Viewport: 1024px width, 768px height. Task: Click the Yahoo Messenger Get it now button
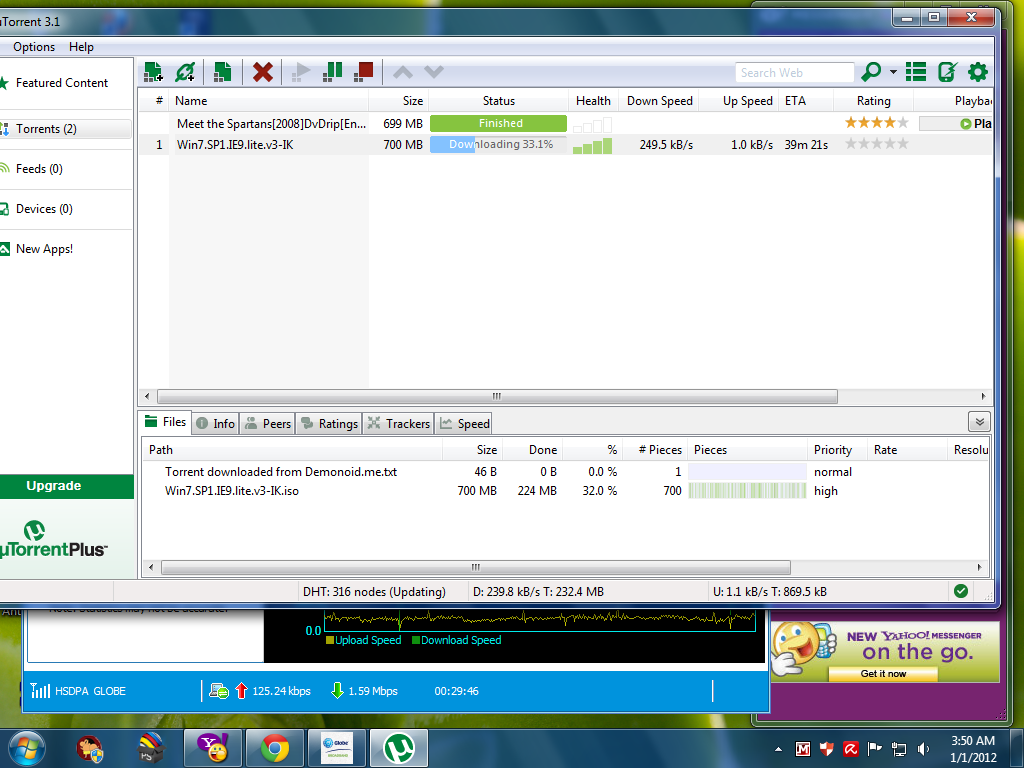883,674
